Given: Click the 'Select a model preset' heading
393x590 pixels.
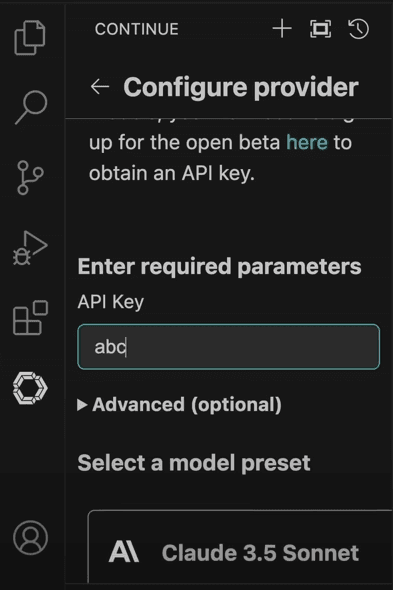Looking at the screenshot, I should coord(194,463).
